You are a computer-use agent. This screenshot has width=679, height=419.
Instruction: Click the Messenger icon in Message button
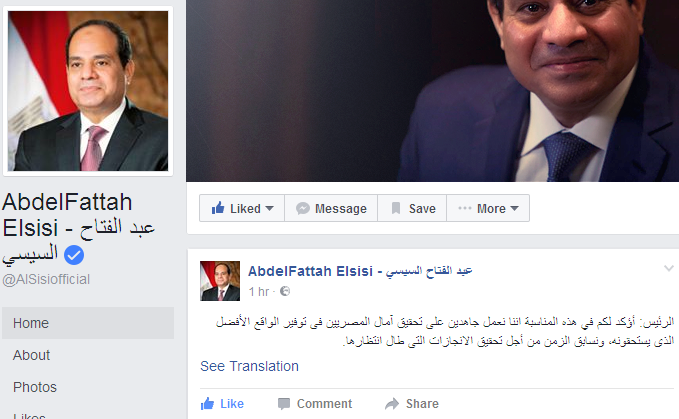pyautogui.click(x=303, y=209)
